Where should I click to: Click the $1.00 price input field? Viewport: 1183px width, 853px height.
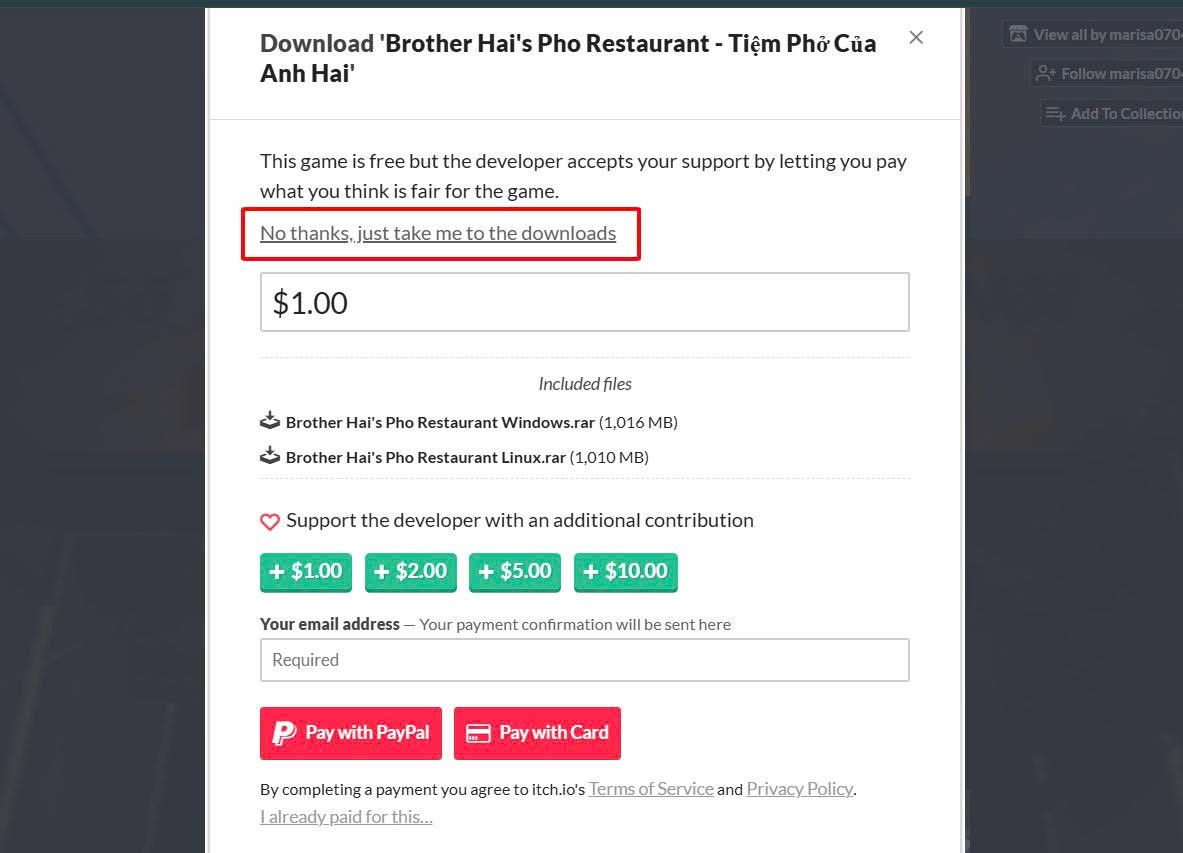584,302
